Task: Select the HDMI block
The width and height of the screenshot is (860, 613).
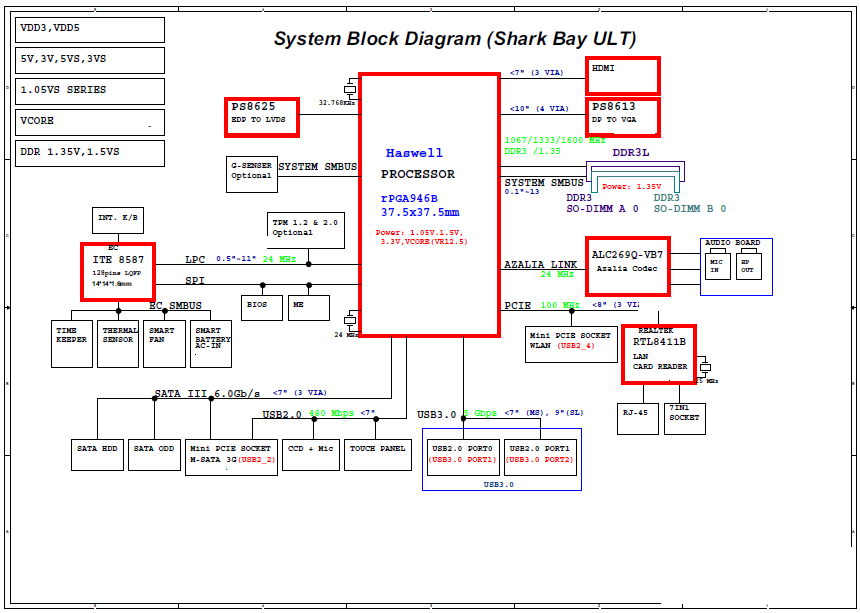Action: [623, 75]
